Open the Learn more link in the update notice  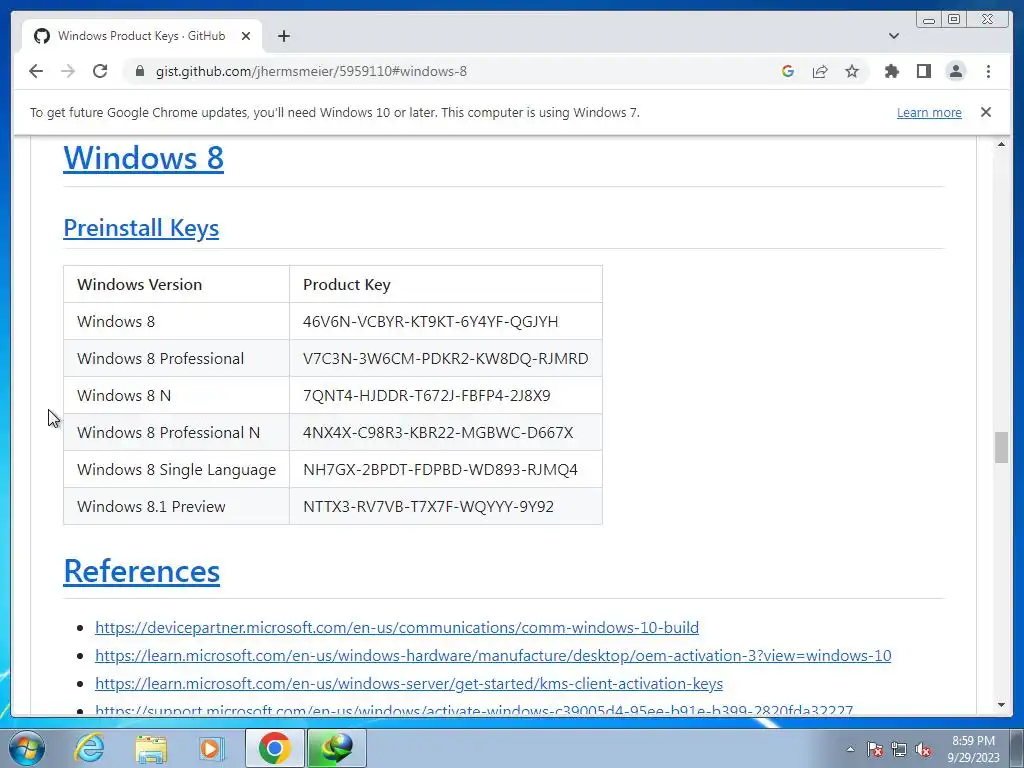point(929,112)
